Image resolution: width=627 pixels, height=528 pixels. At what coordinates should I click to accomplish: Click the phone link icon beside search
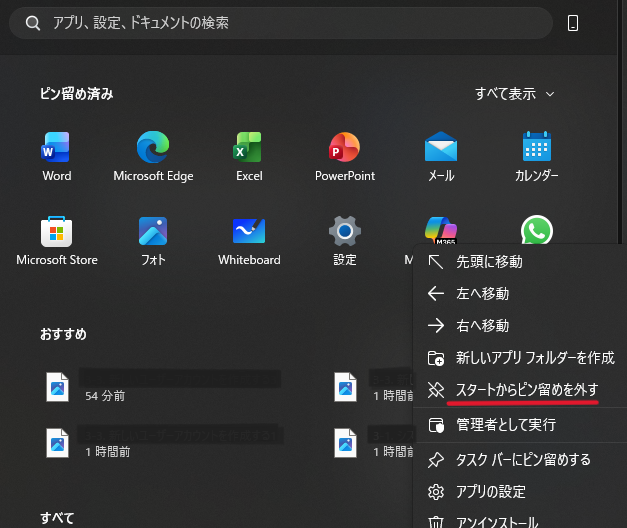tap(573, 23)
